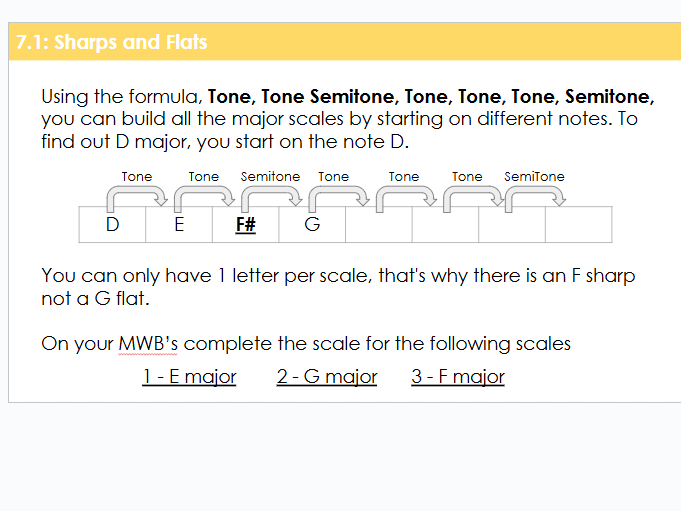Open the '1 - E major' link
This screenshot has width=681, height=511.
(x=189, y=377)
